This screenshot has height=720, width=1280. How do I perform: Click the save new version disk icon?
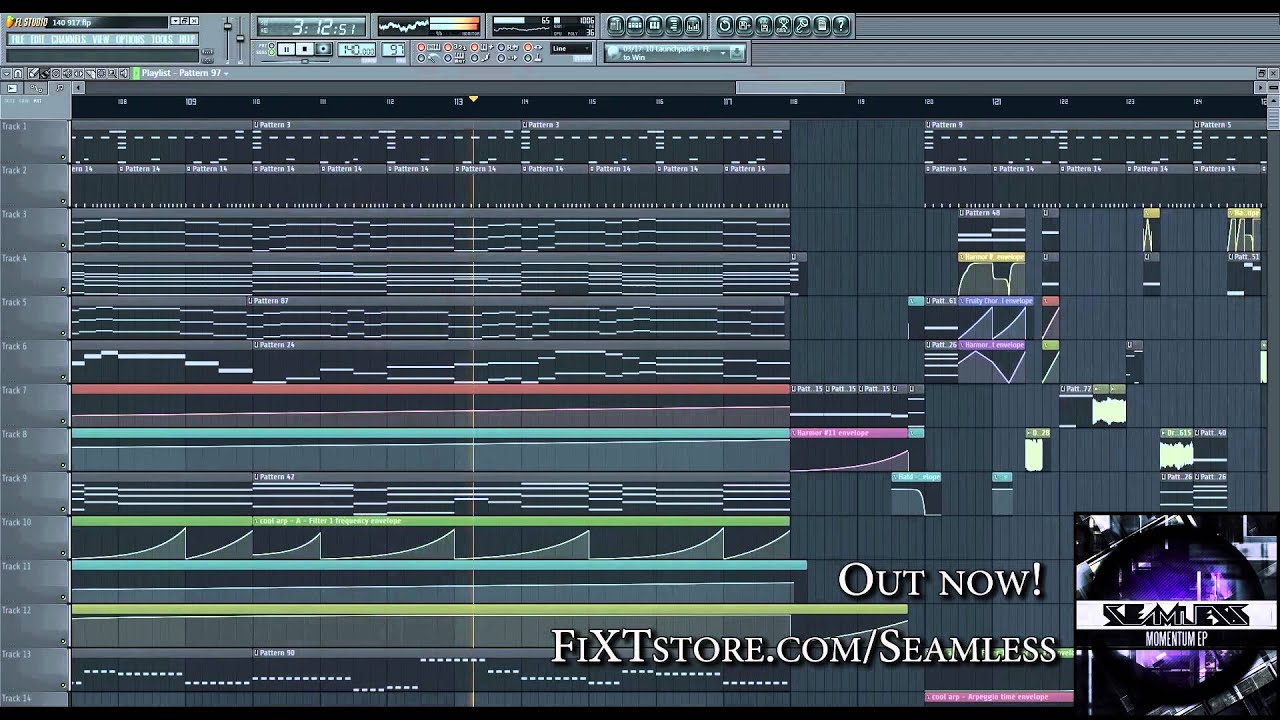pos(744,25)
